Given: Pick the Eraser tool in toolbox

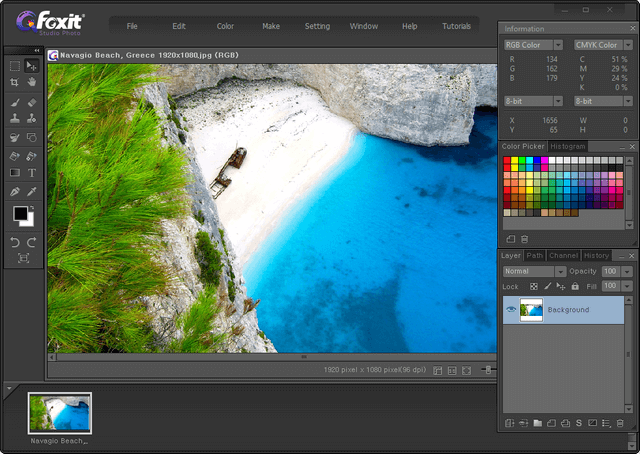Looking at the screenshot, I should tap(32, 101).
